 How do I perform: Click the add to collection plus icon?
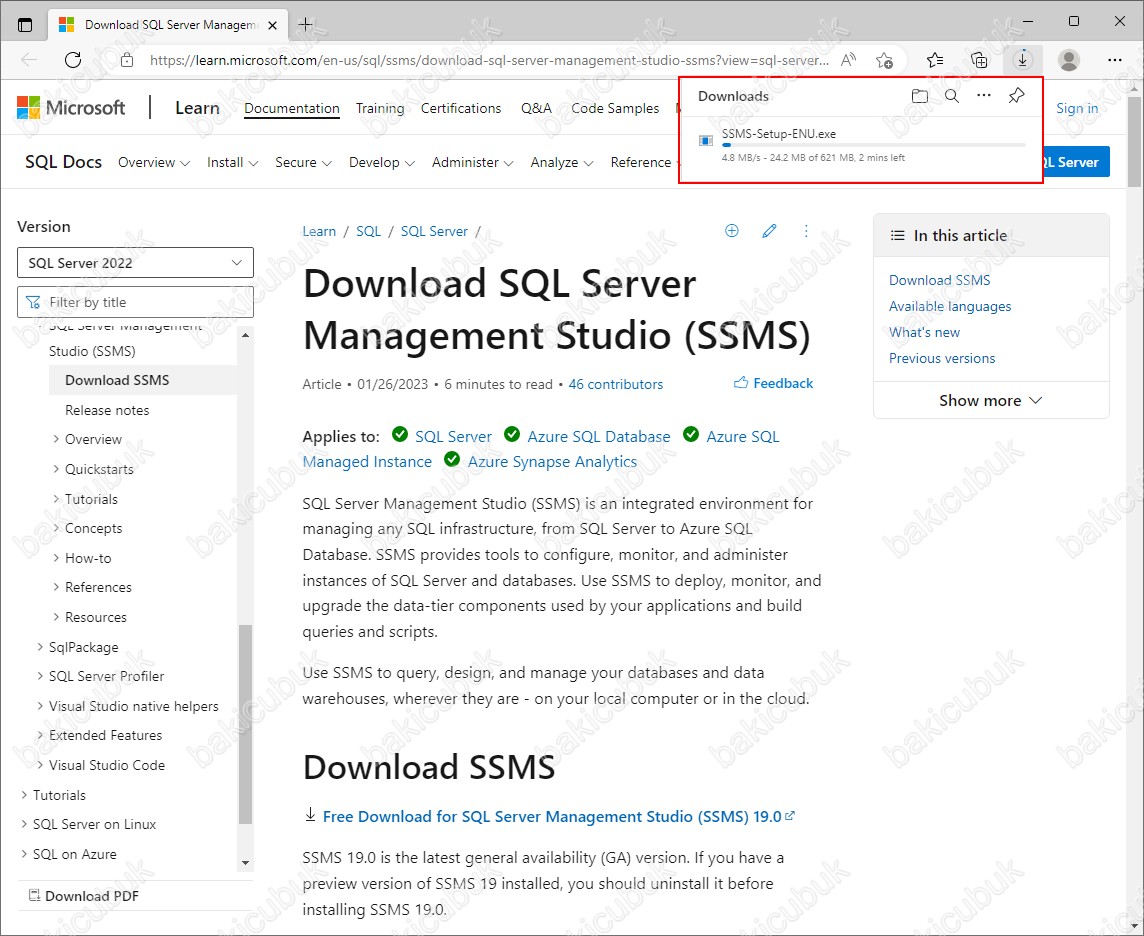coord(732,231)
